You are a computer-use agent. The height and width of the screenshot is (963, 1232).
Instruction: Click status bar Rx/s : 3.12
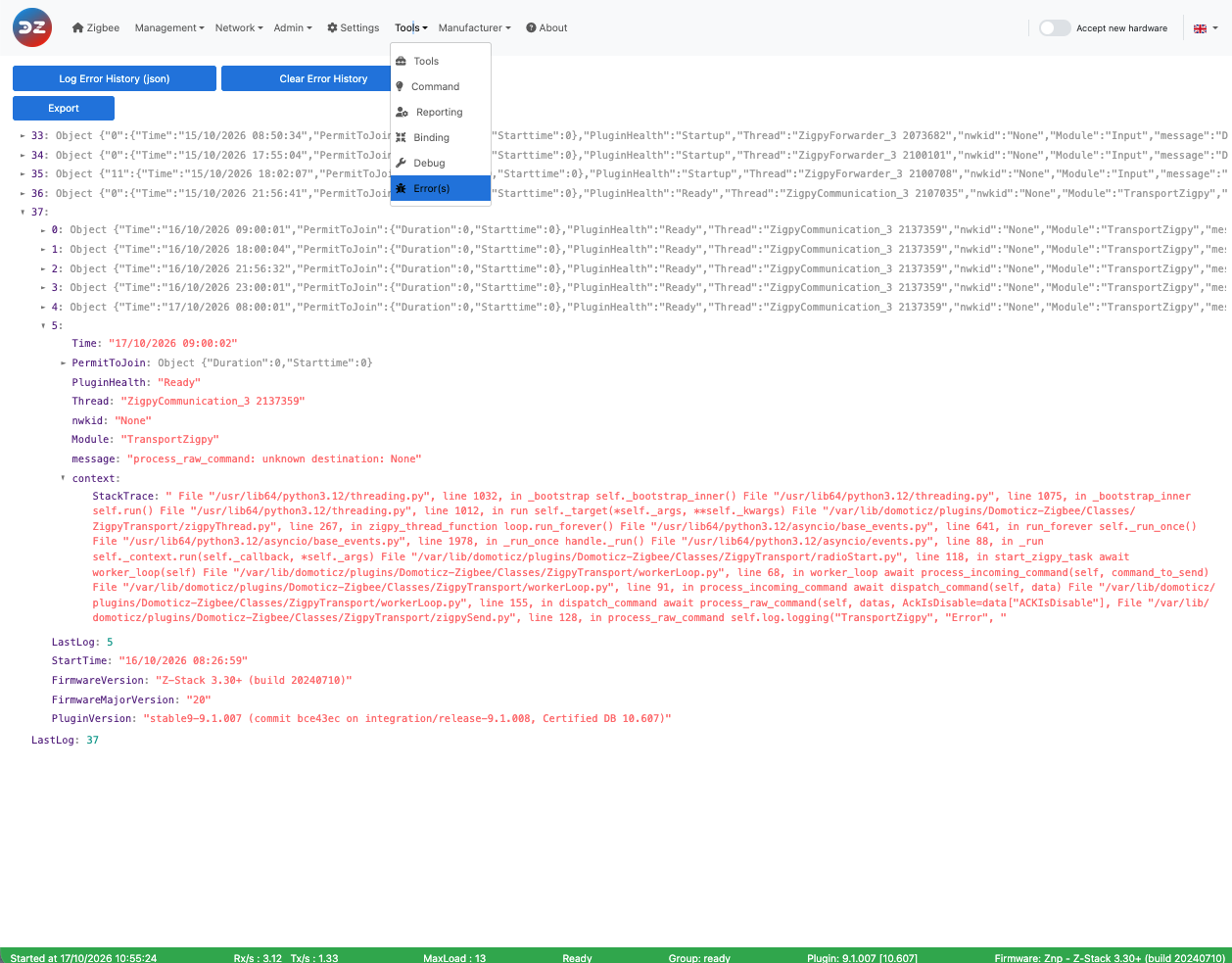click(258, 958)
